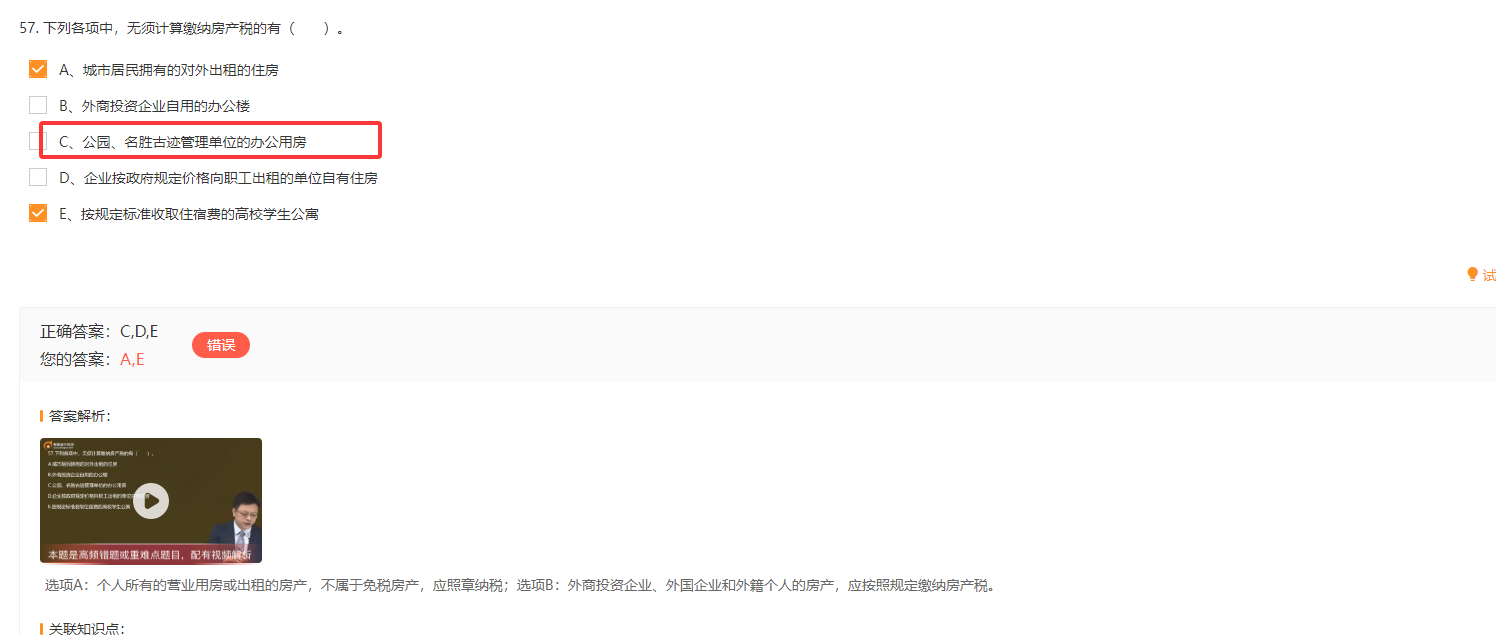The height and width of the screenshot is (636, 1496).
Task: Click 您的答案 A,E text
Action: pos(92,359)
